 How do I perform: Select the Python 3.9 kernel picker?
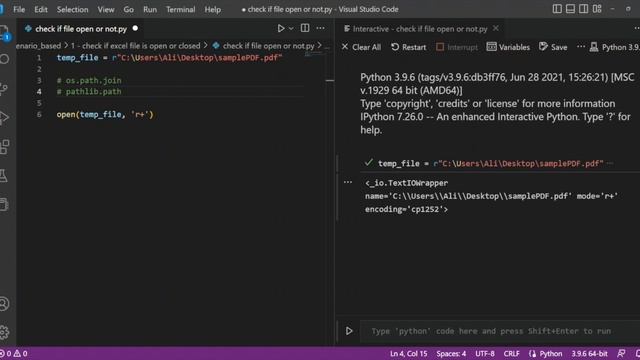click(x=615, y=47)
